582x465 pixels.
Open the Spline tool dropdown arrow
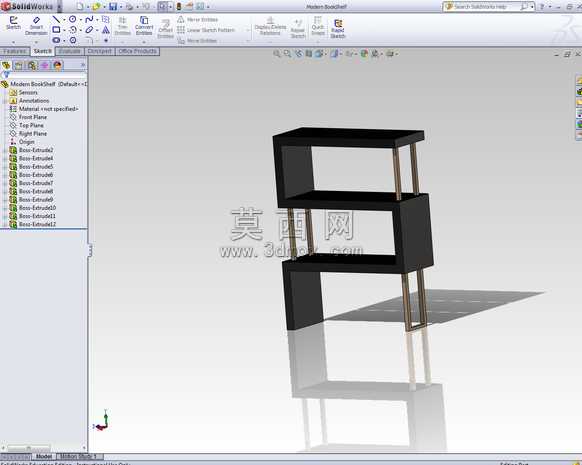pos(97,19)
